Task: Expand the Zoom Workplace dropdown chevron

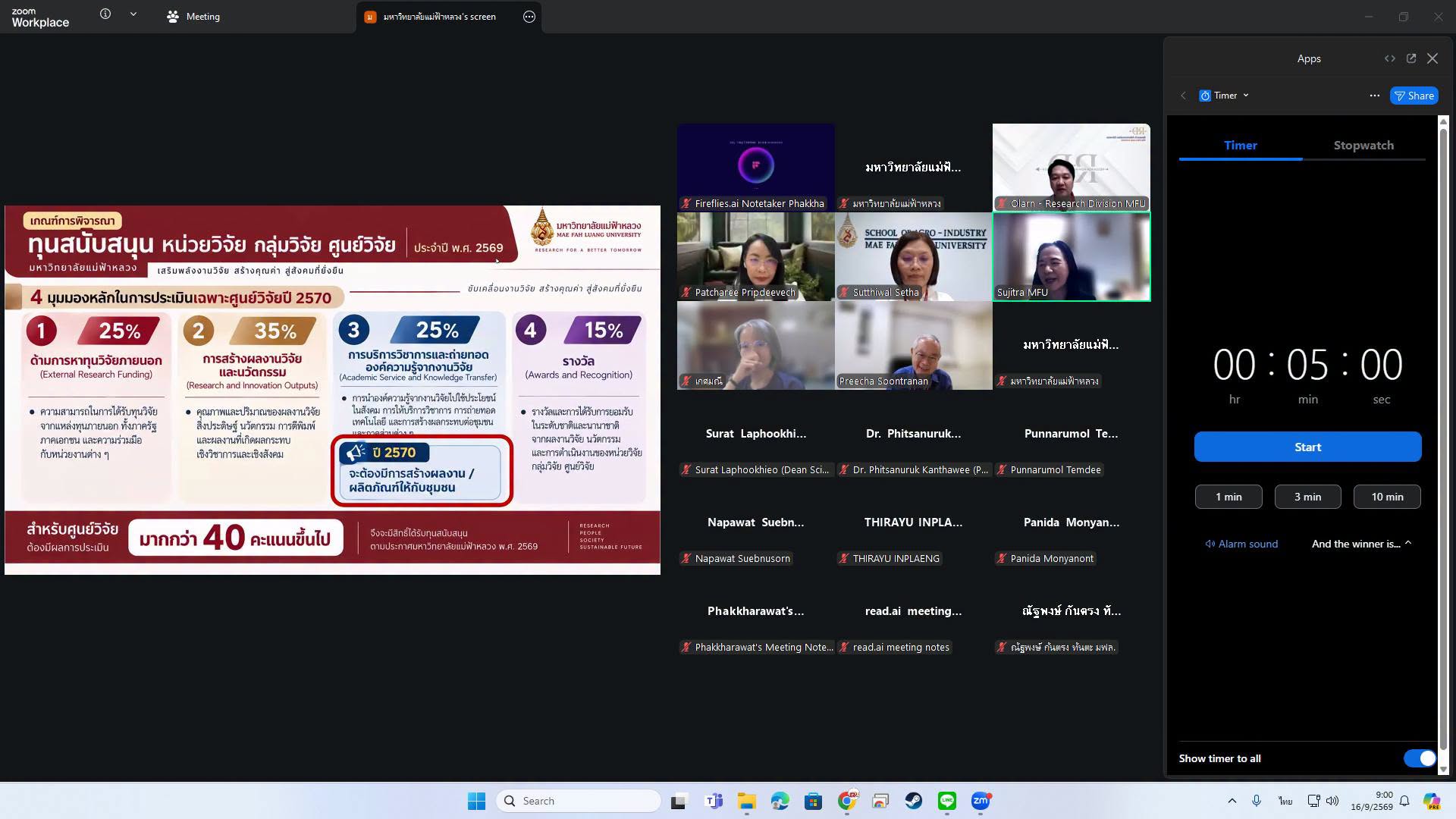Action: (133, 14)
